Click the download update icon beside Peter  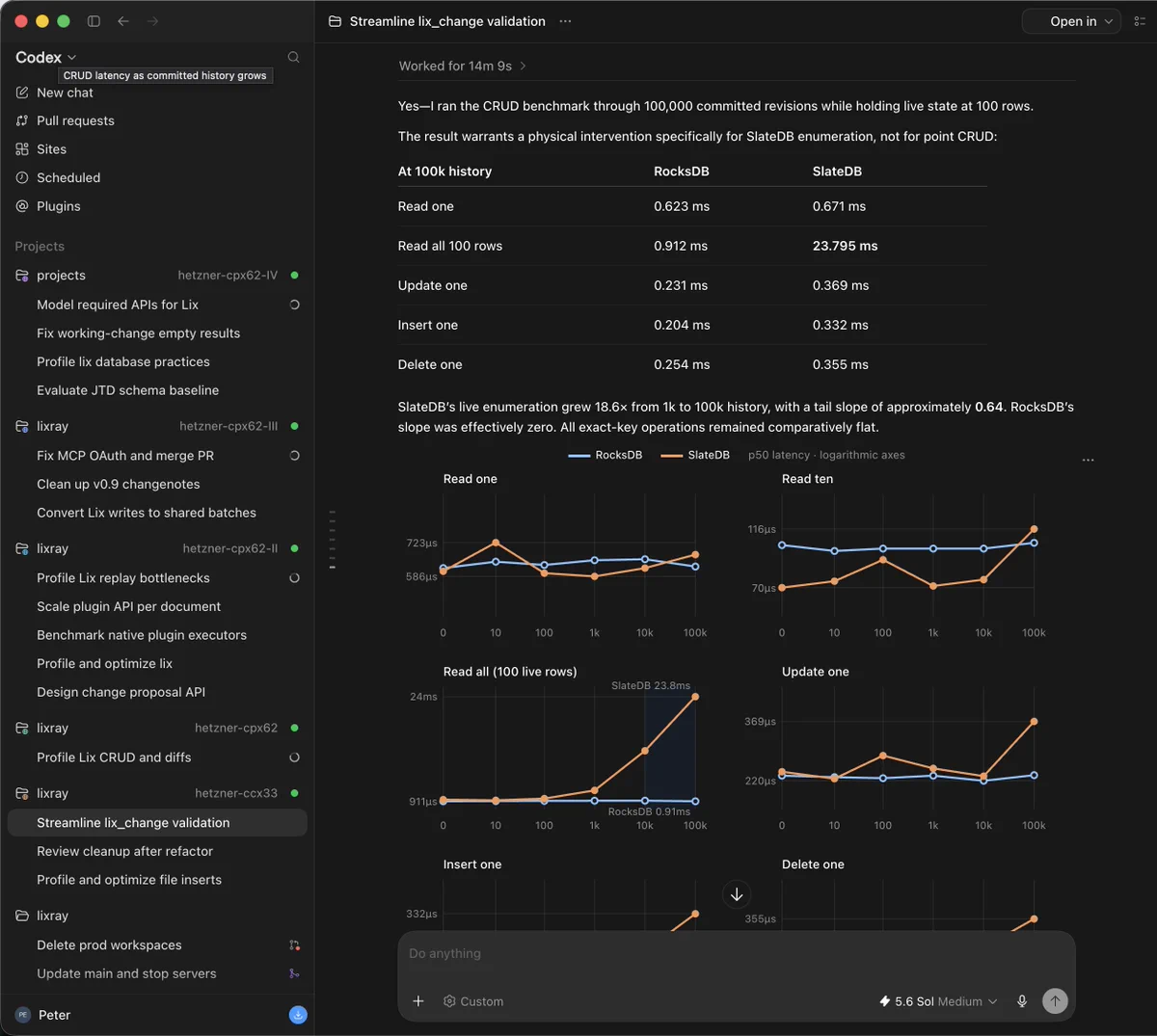(x=298, y=1015)
